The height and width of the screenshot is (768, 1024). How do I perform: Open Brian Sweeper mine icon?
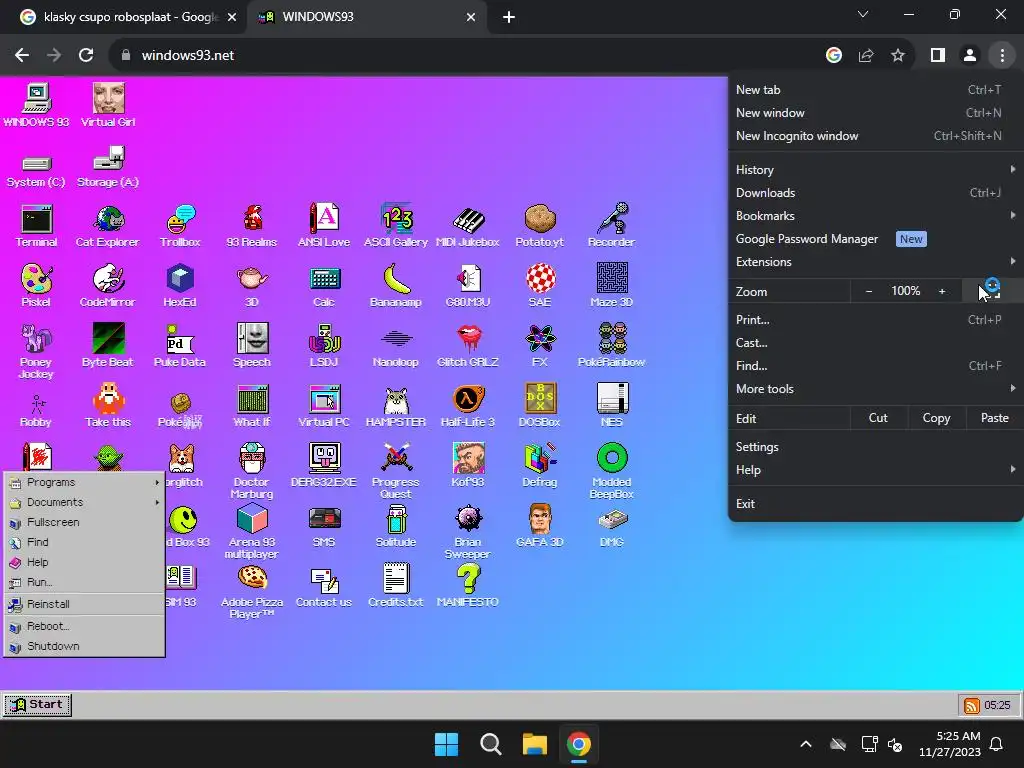[x=468, y=531]
